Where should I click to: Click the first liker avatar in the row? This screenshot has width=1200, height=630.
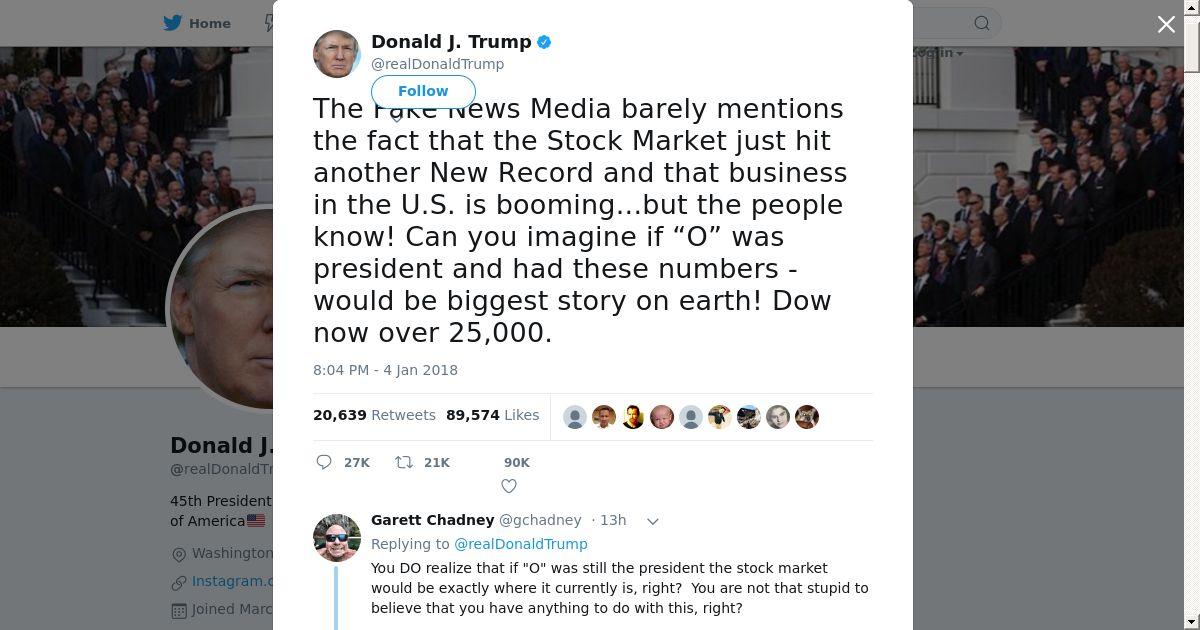click(x=575, y=417)
